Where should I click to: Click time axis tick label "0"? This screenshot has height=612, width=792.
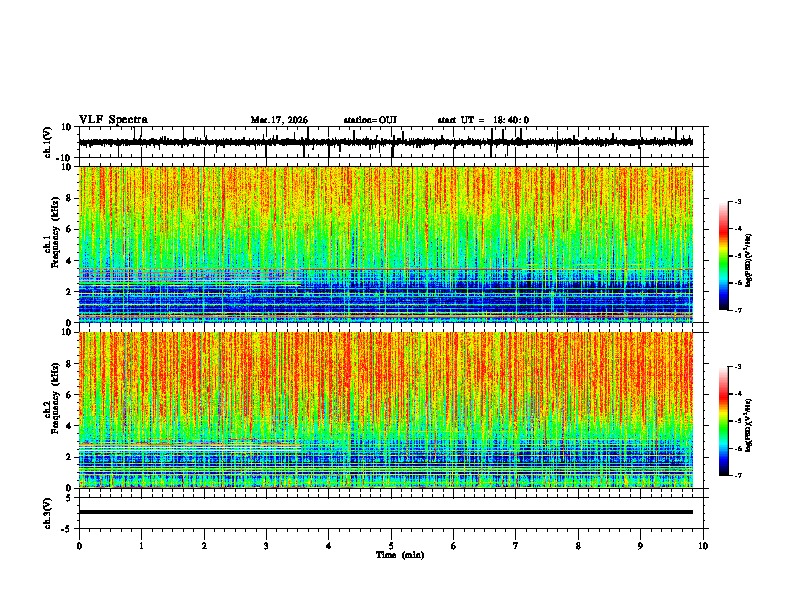79,546
